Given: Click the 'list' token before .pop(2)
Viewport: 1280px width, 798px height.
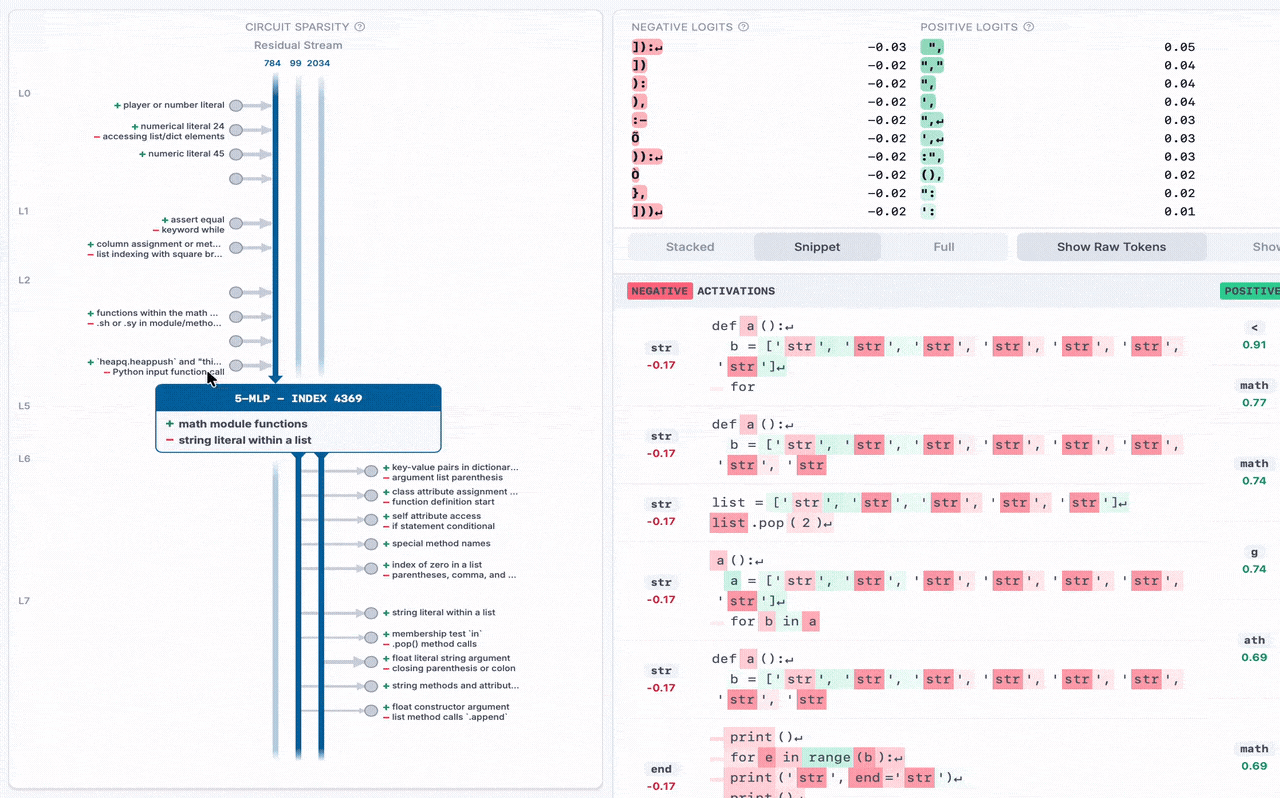Looking at the screenshot, I should [x=728, y=523].
